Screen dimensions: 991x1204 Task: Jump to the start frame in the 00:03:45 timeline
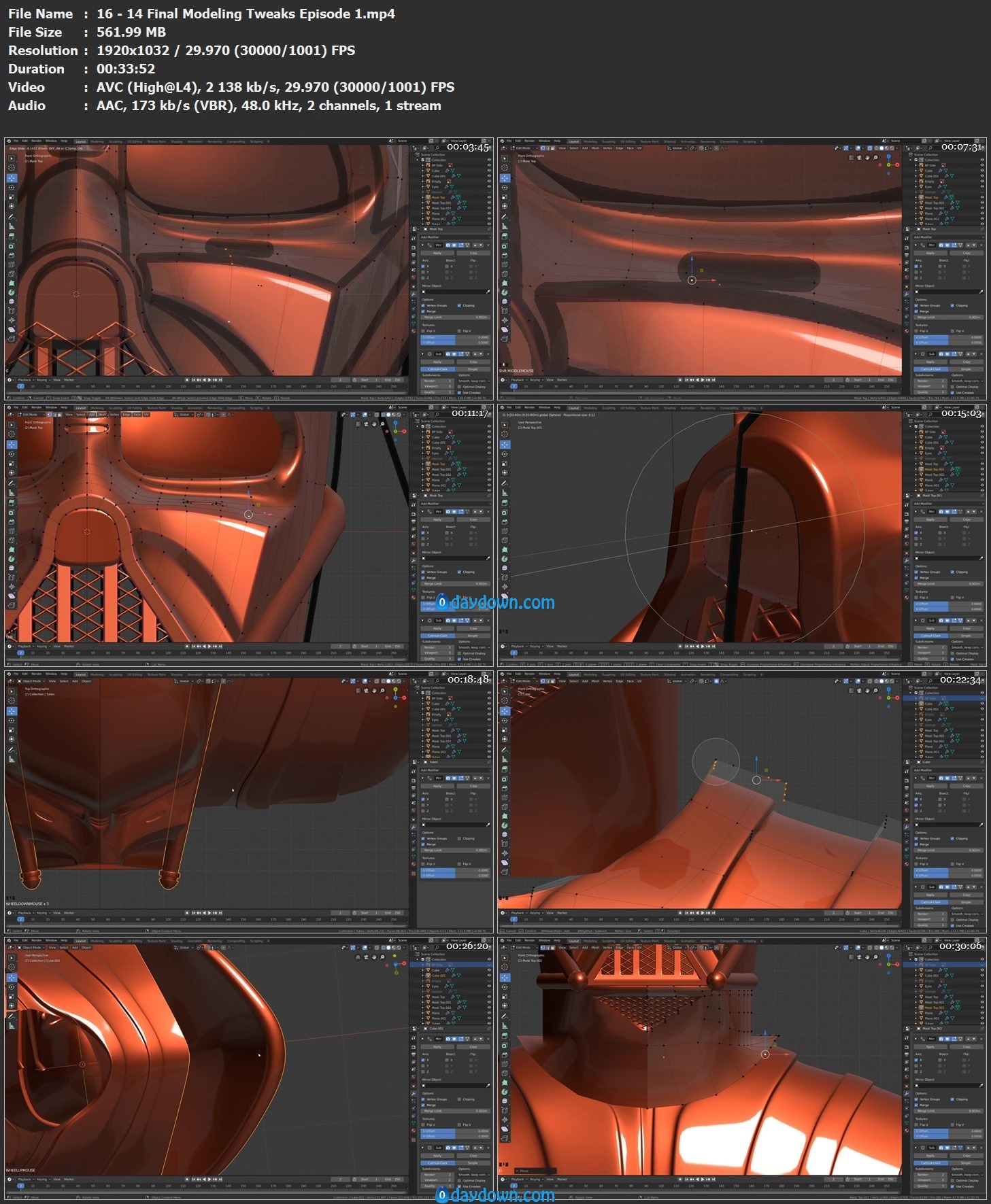pyautogui.click(x=193, y=380)
